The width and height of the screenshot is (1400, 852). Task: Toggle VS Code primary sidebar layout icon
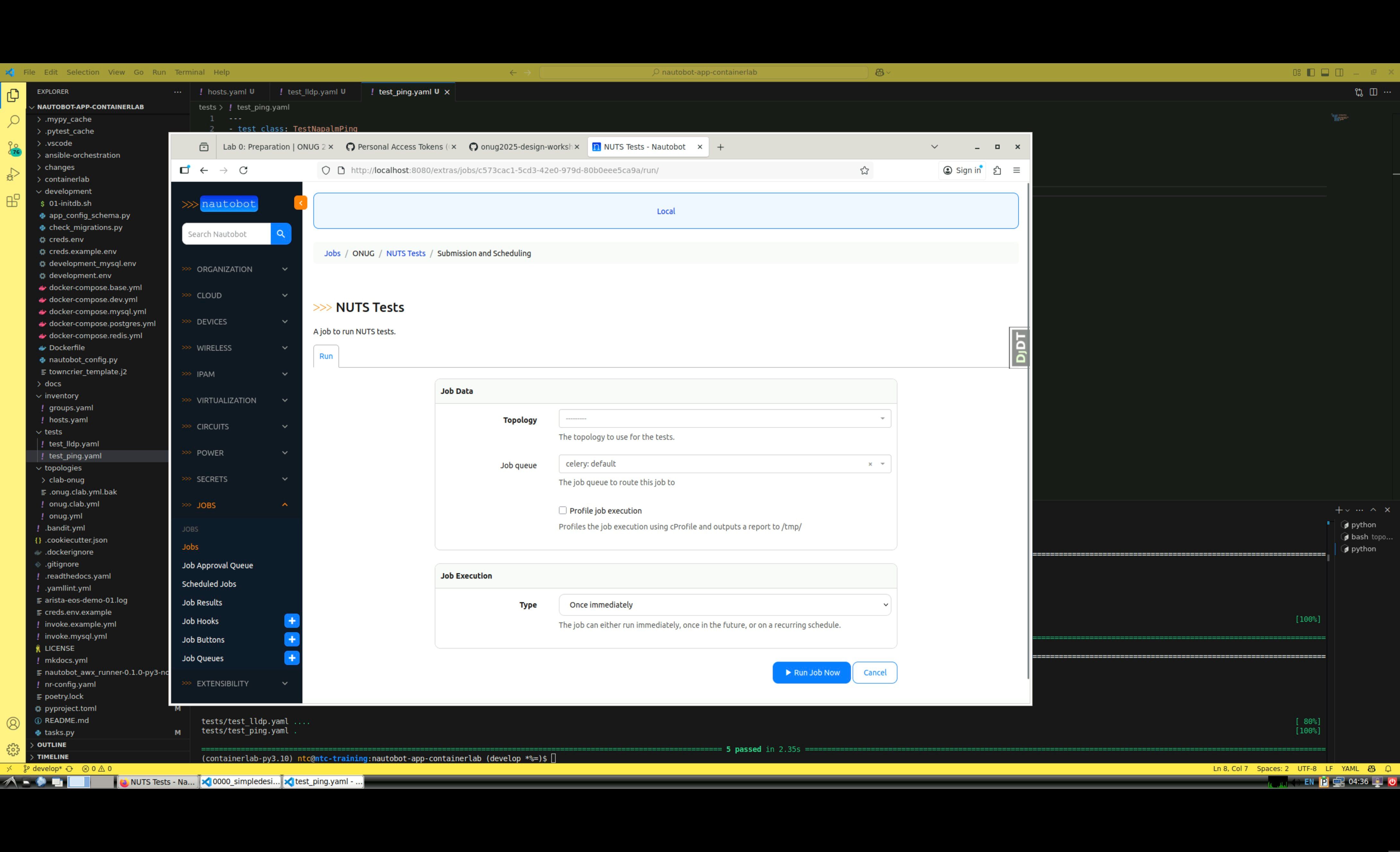(x=1311, y=72)
